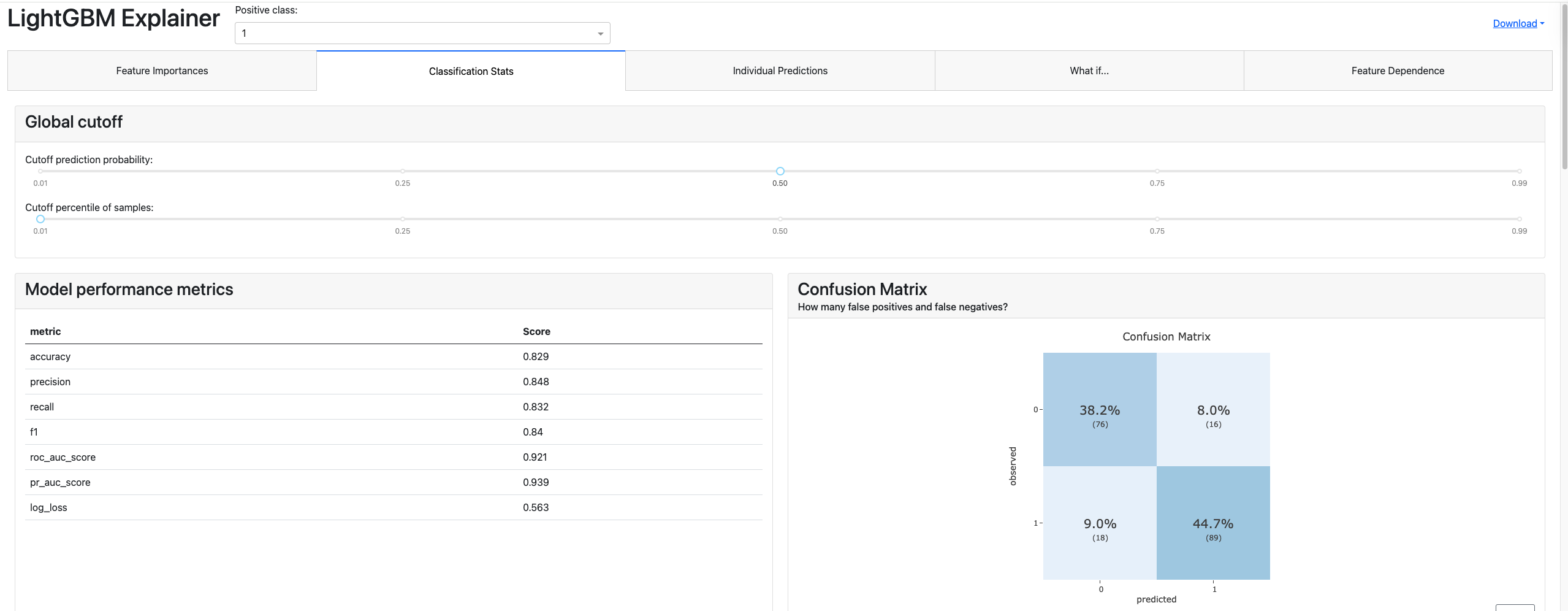Click the 9.0% false negative matrix cell
The width and height of the screenshot is (1568, 611).
coord(1100,523)
